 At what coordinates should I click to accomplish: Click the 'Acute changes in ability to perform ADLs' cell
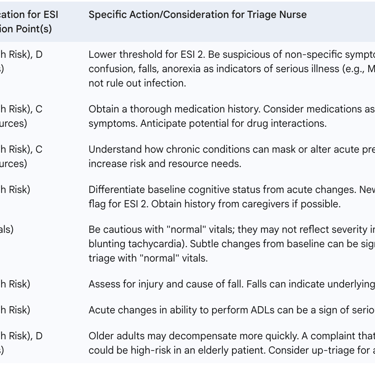232,310
